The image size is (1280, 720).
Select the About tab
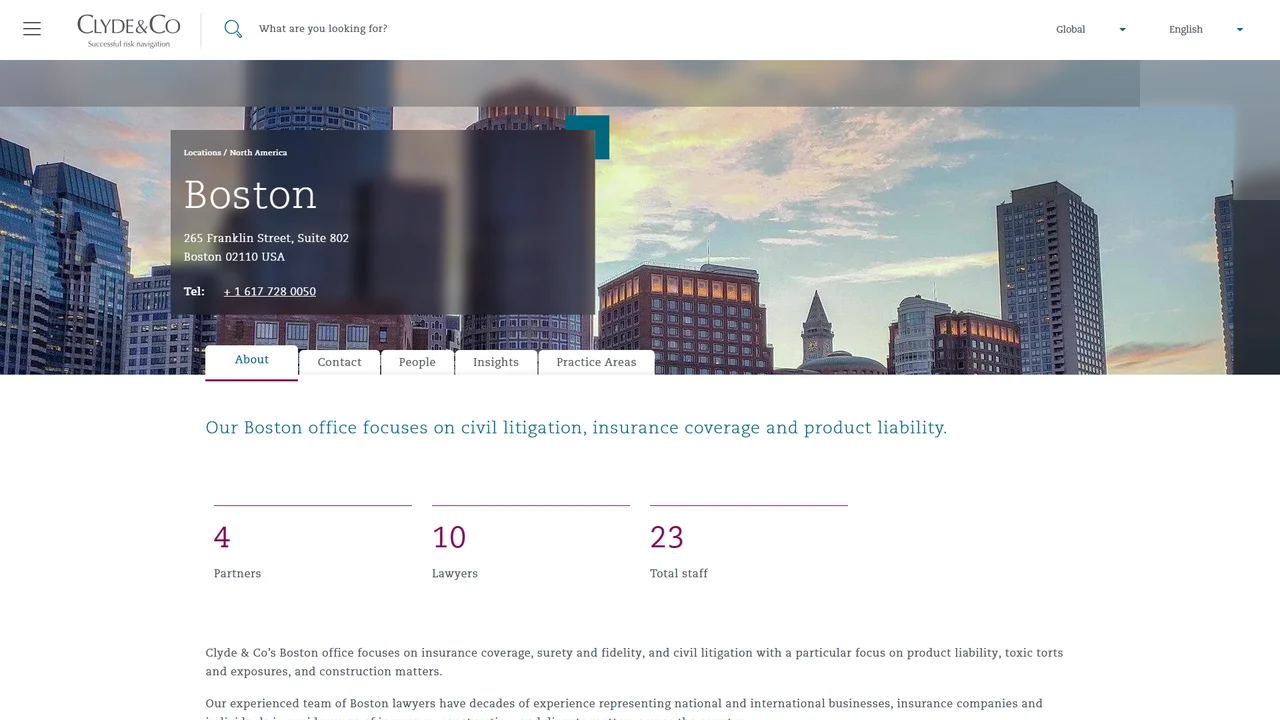[x=252, y=361]
